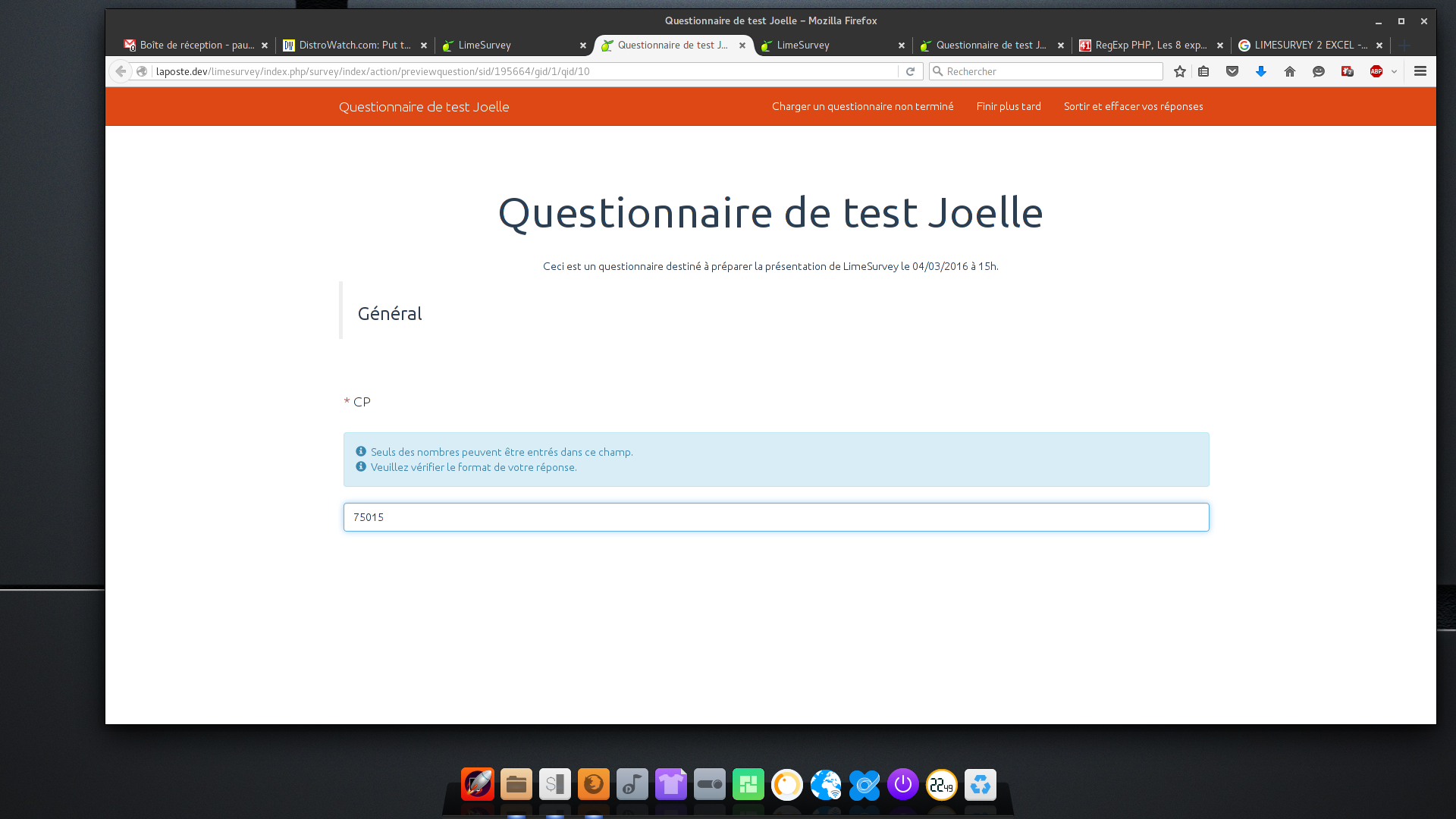Click the Adblock Plus ABP icon
1456x819 pixels.
pyautogui.click(x=1376, y=71)
